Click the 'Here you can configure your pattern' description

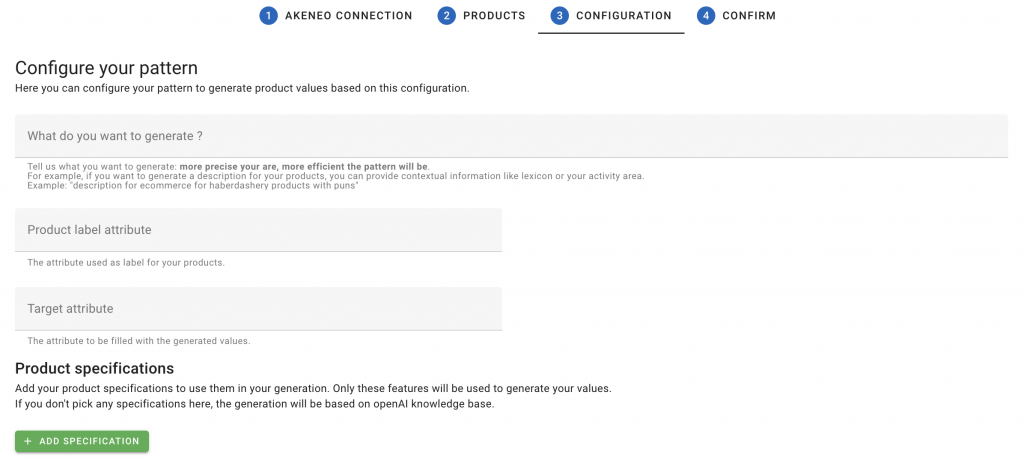pyautogui.click(x=242, y=88)
